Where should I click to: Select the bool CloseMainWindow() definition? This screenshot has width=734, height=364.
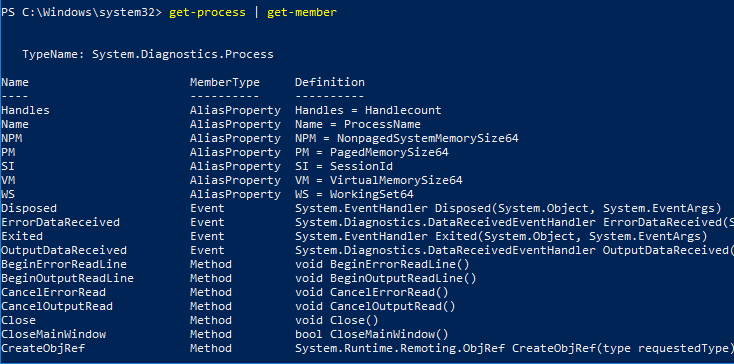click(372, 335)
